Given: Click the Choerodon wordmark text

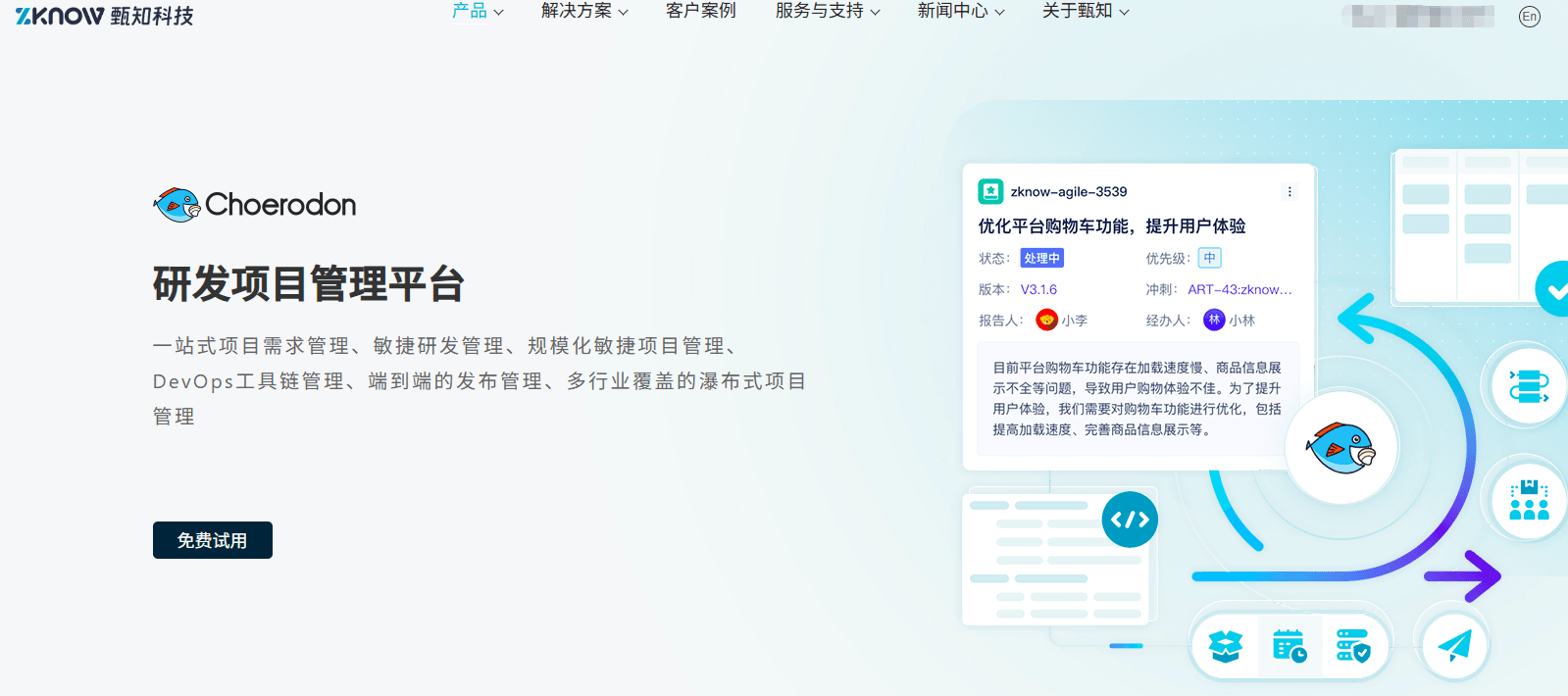Looking at the screenshot, I should click(x=280, y=204).
